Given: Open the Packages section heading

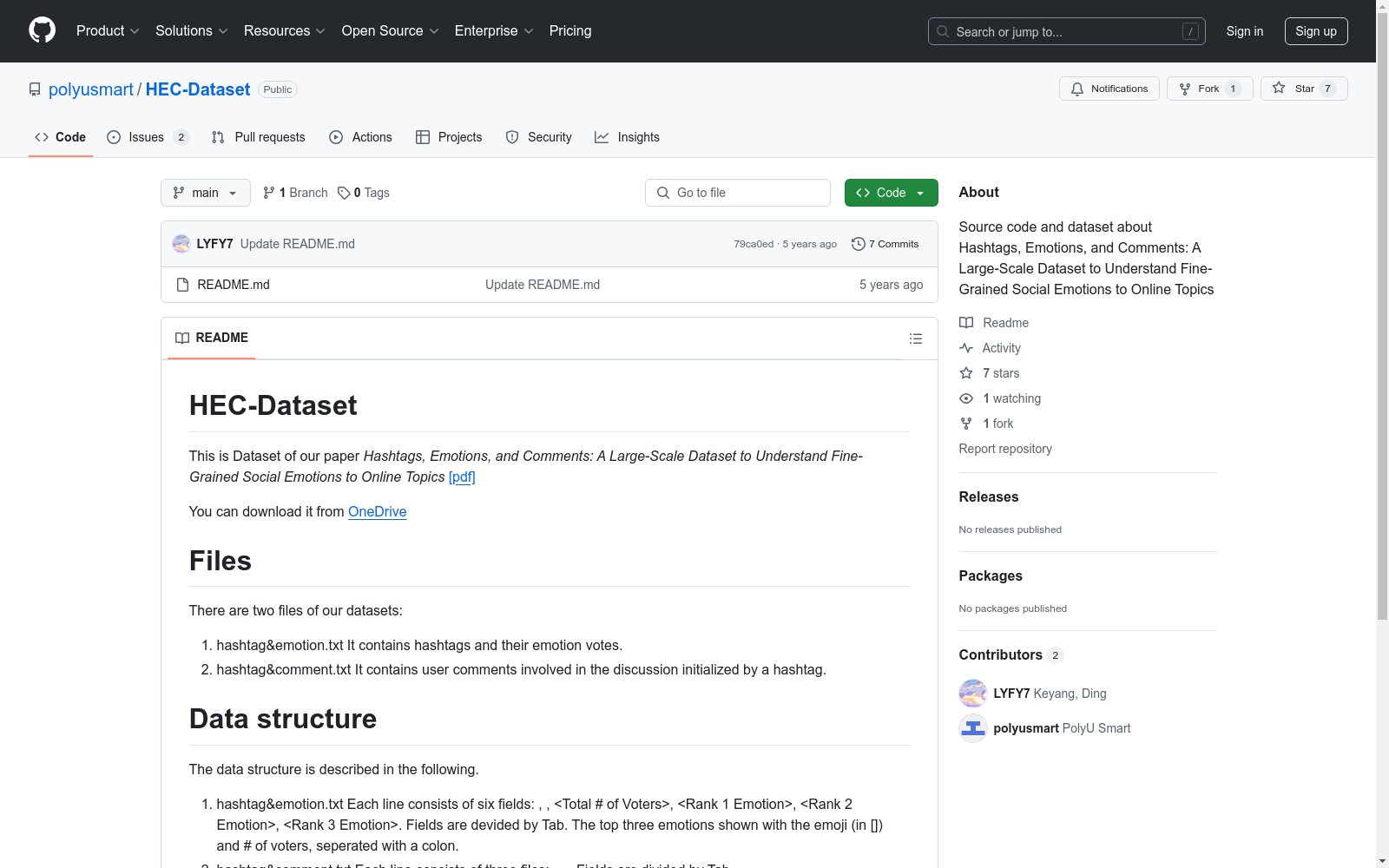Looking at the screenshot, I should [991, 576].
